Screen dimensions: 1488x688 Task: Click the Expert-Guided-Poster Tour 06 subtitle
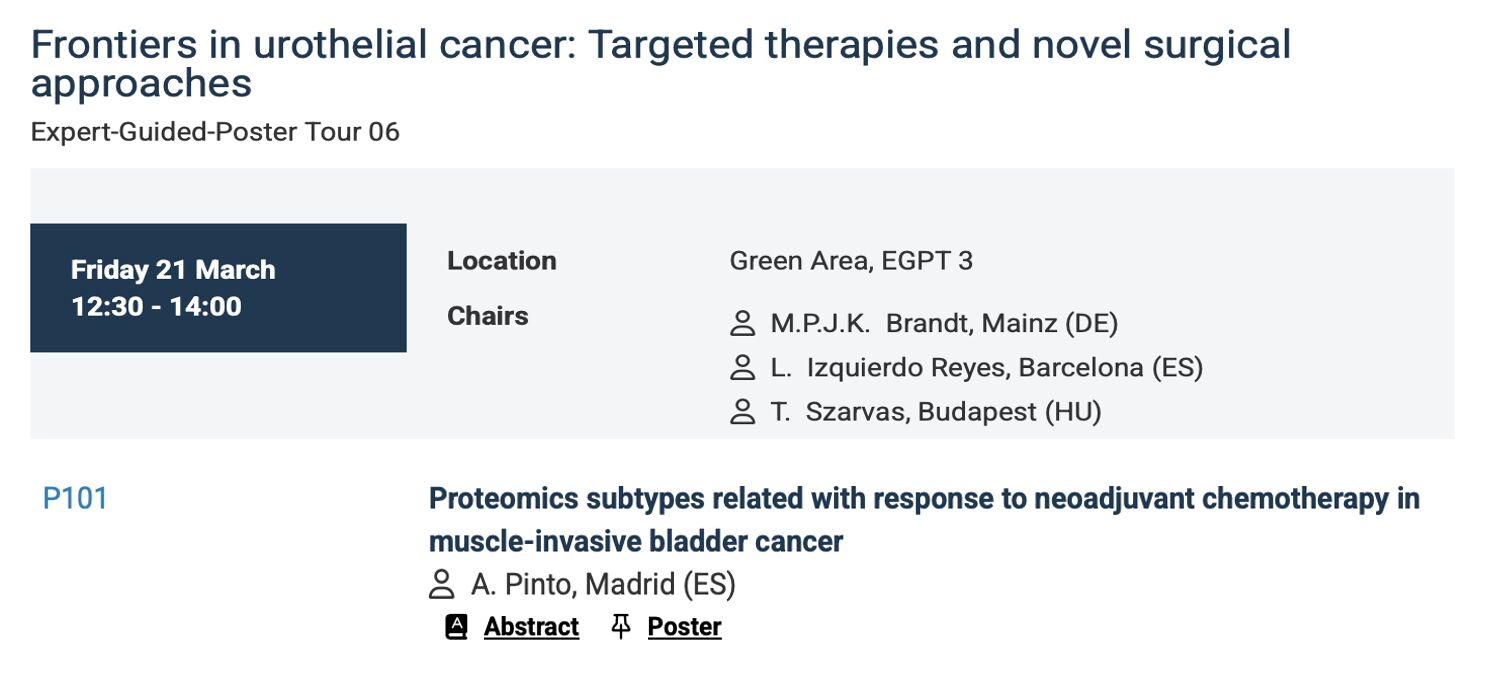click(215, 132)
